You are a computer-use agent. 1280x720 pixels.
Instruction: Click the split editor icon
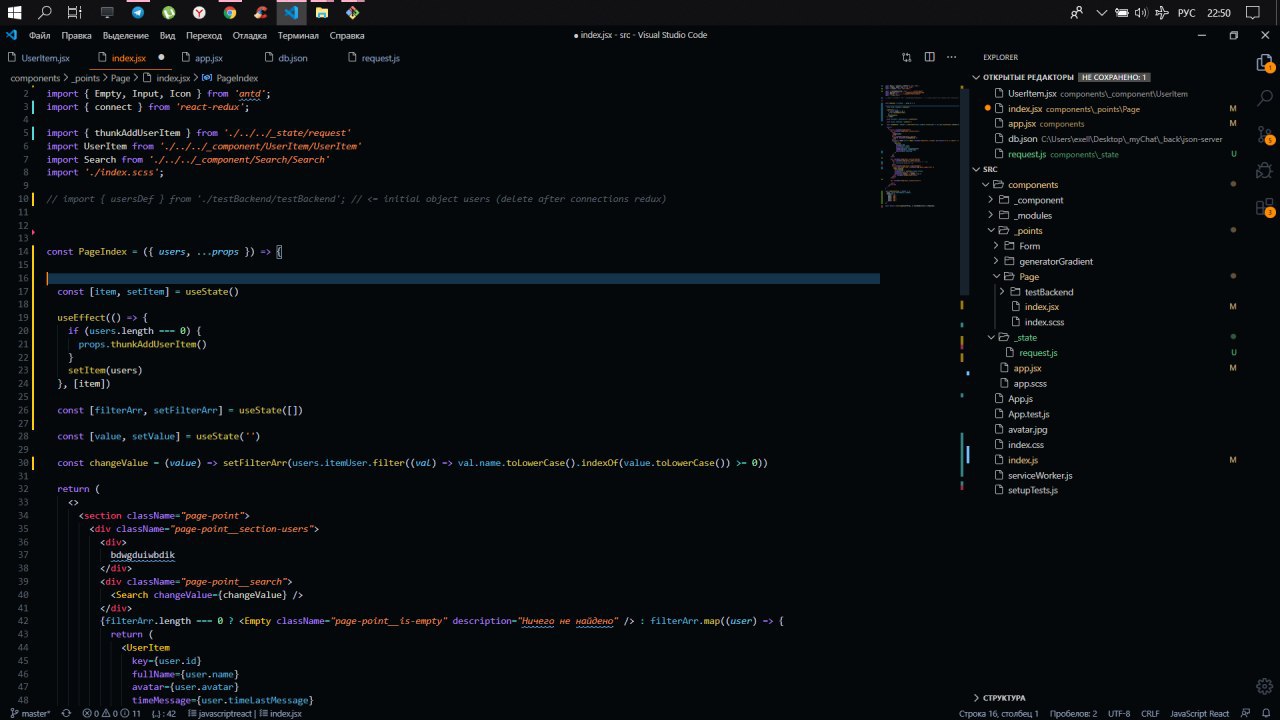point(929,58)
